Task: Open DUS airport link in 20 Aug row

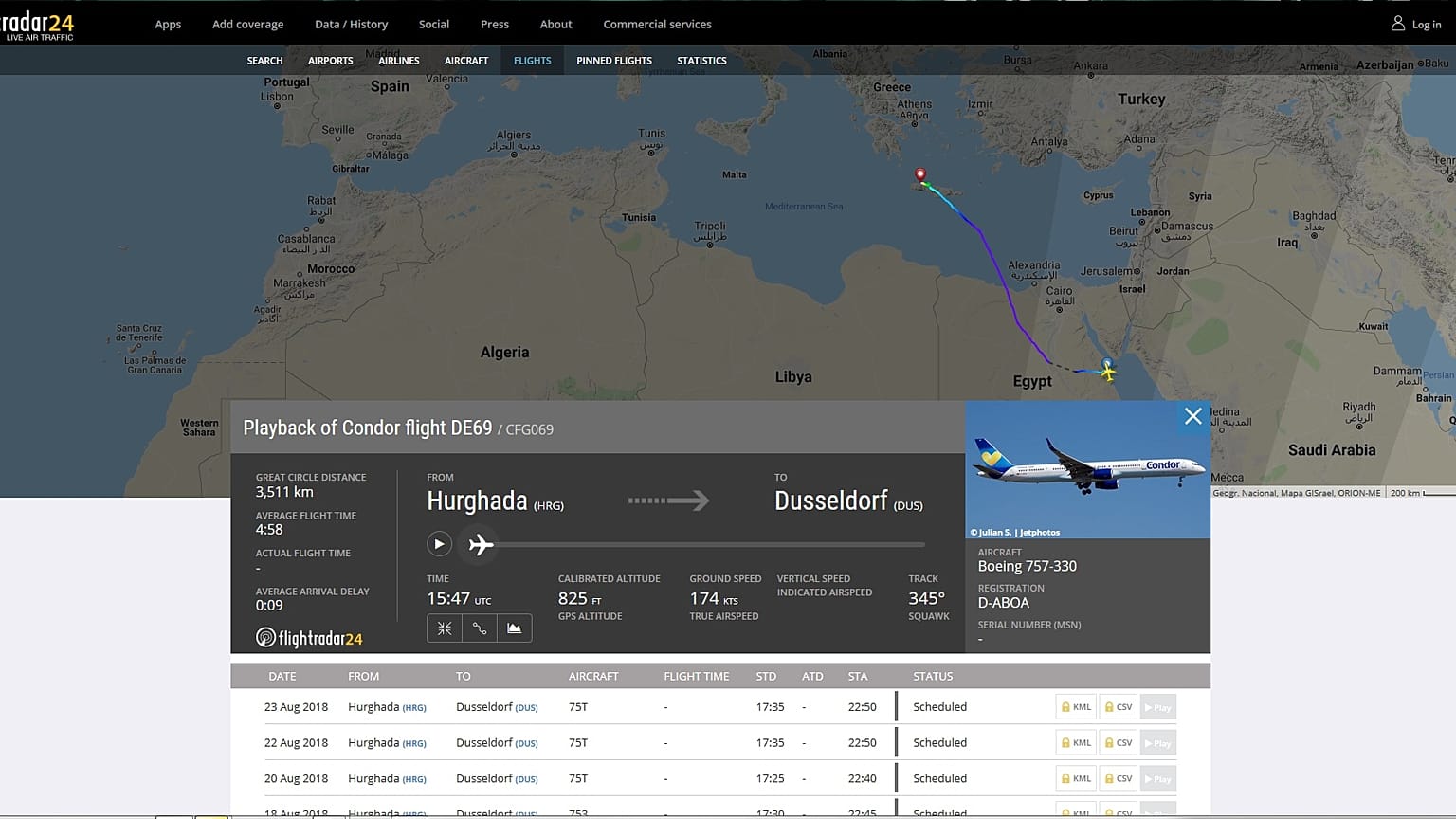Action: (x=526, y=780)
